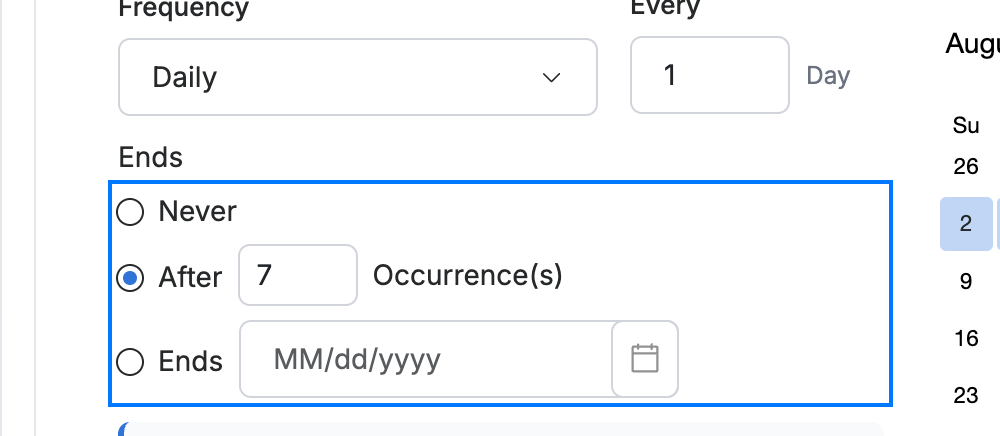Open the Frequency dropdown showing Daily

(x=358, y=77)
